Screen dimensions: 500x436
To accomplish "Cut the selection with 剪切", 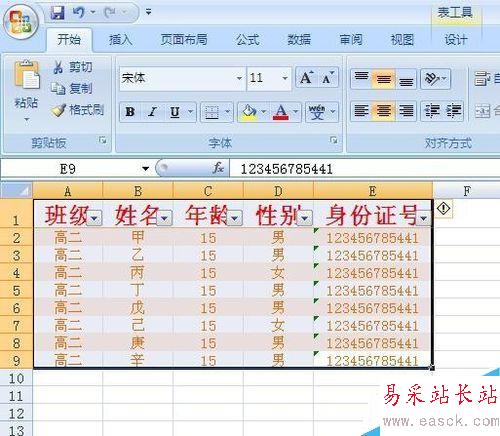I will pyautogui.click(x=73, y=67).
